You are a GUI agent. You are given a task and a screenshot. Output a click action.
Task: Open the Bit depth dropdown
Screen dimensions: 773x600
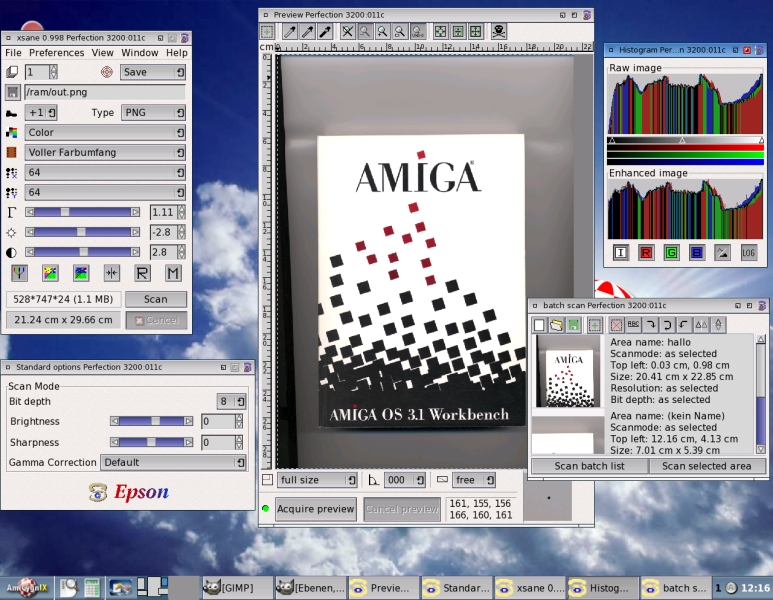[231, 401]
